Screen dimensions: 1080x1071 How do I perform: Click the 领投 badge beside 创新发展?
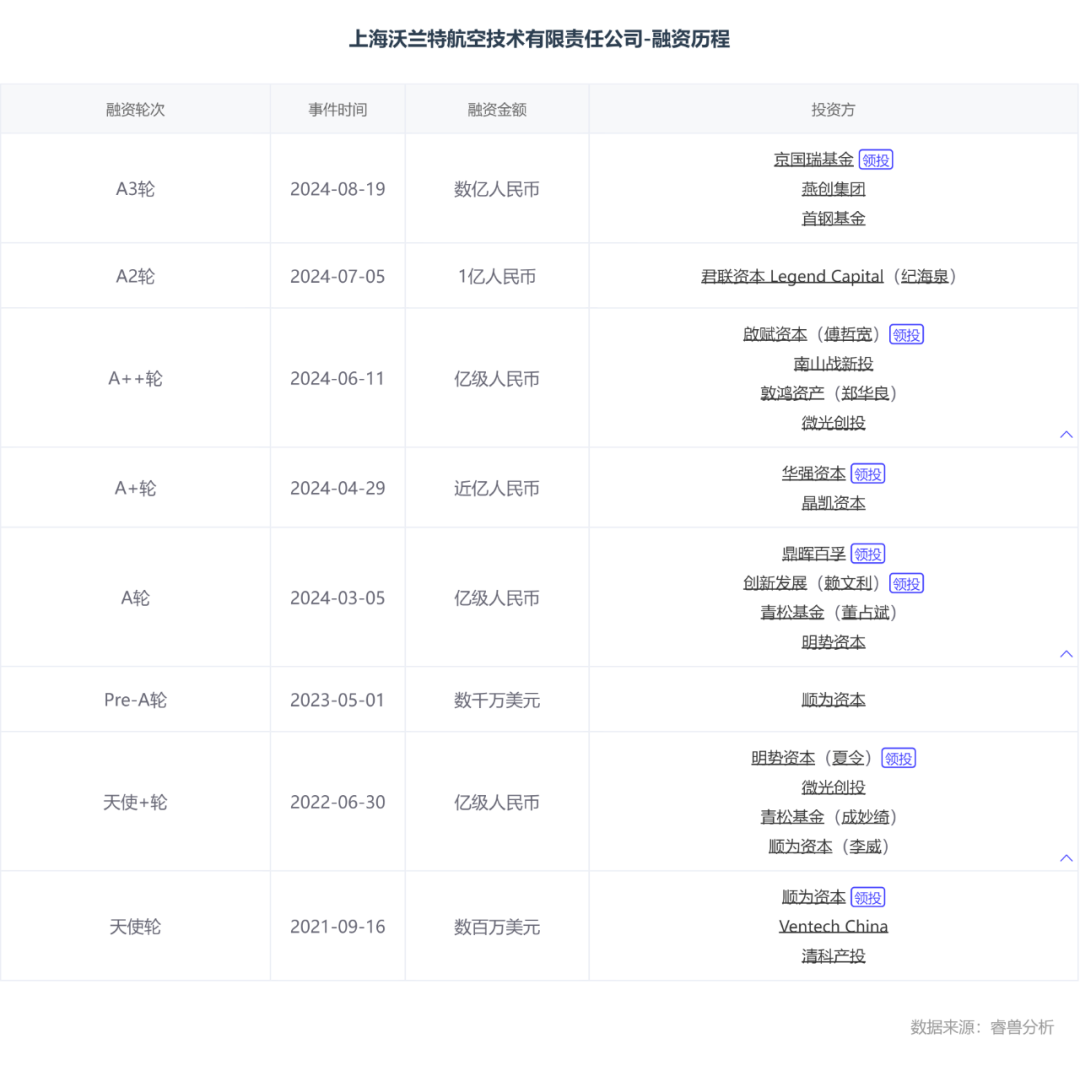tap(907, 583)
